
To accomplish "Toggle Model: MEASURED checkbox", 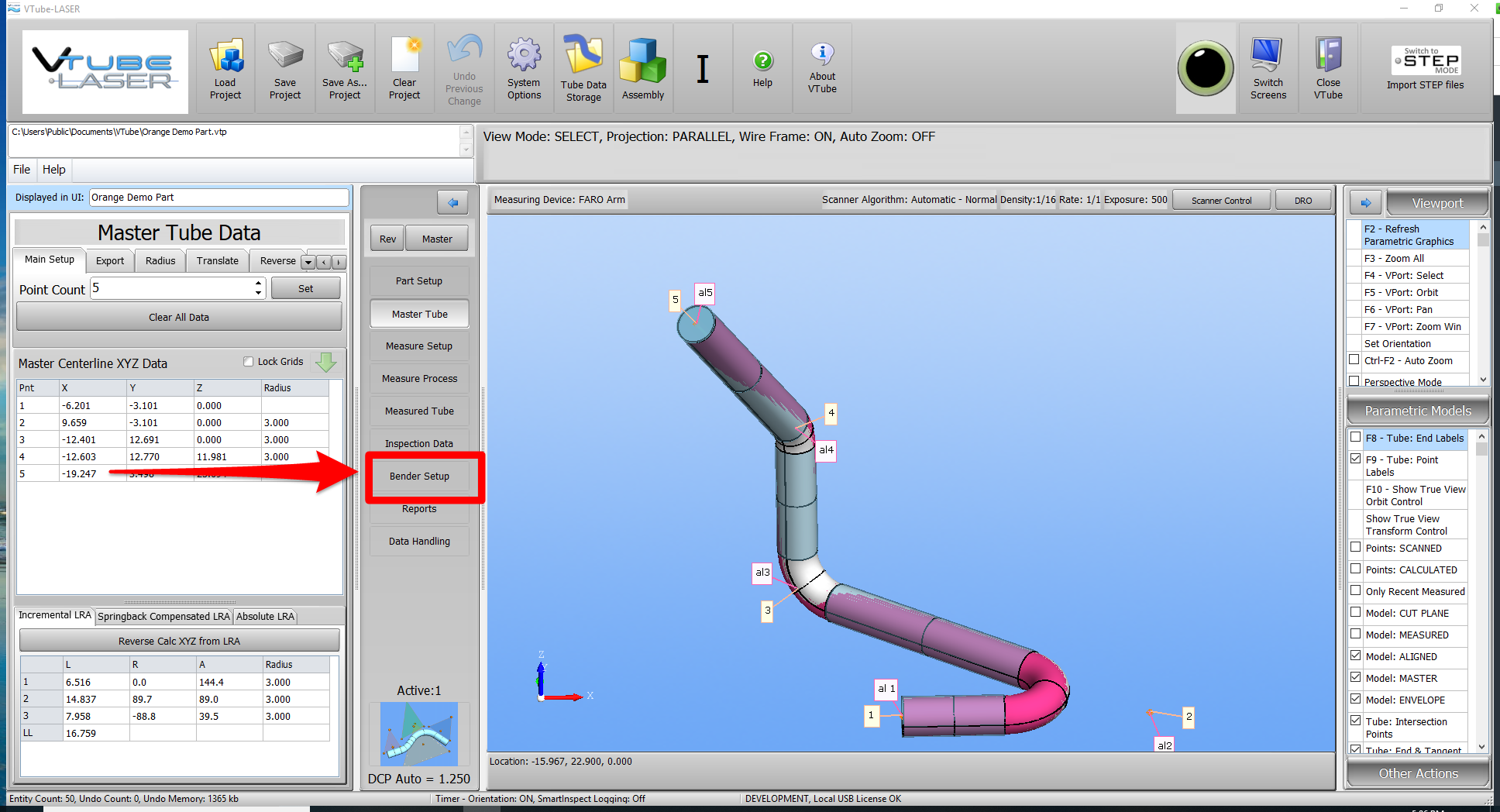I will coord(1355,634).
